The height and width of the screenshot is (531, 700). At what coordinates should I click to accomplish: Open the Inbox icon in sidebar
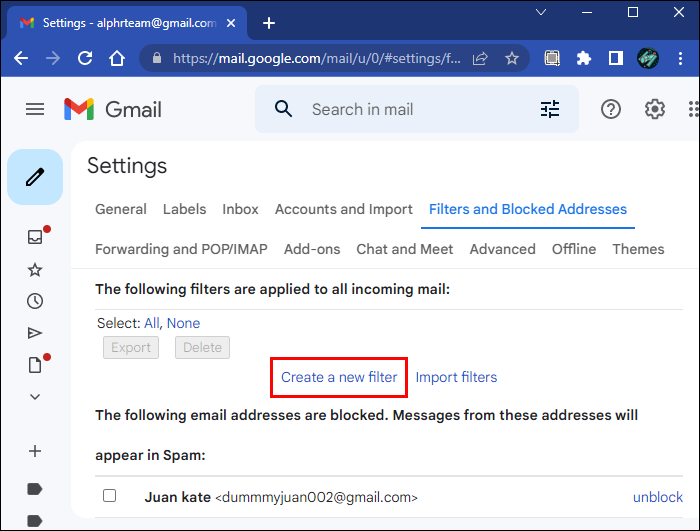click(x=35, y=237)
